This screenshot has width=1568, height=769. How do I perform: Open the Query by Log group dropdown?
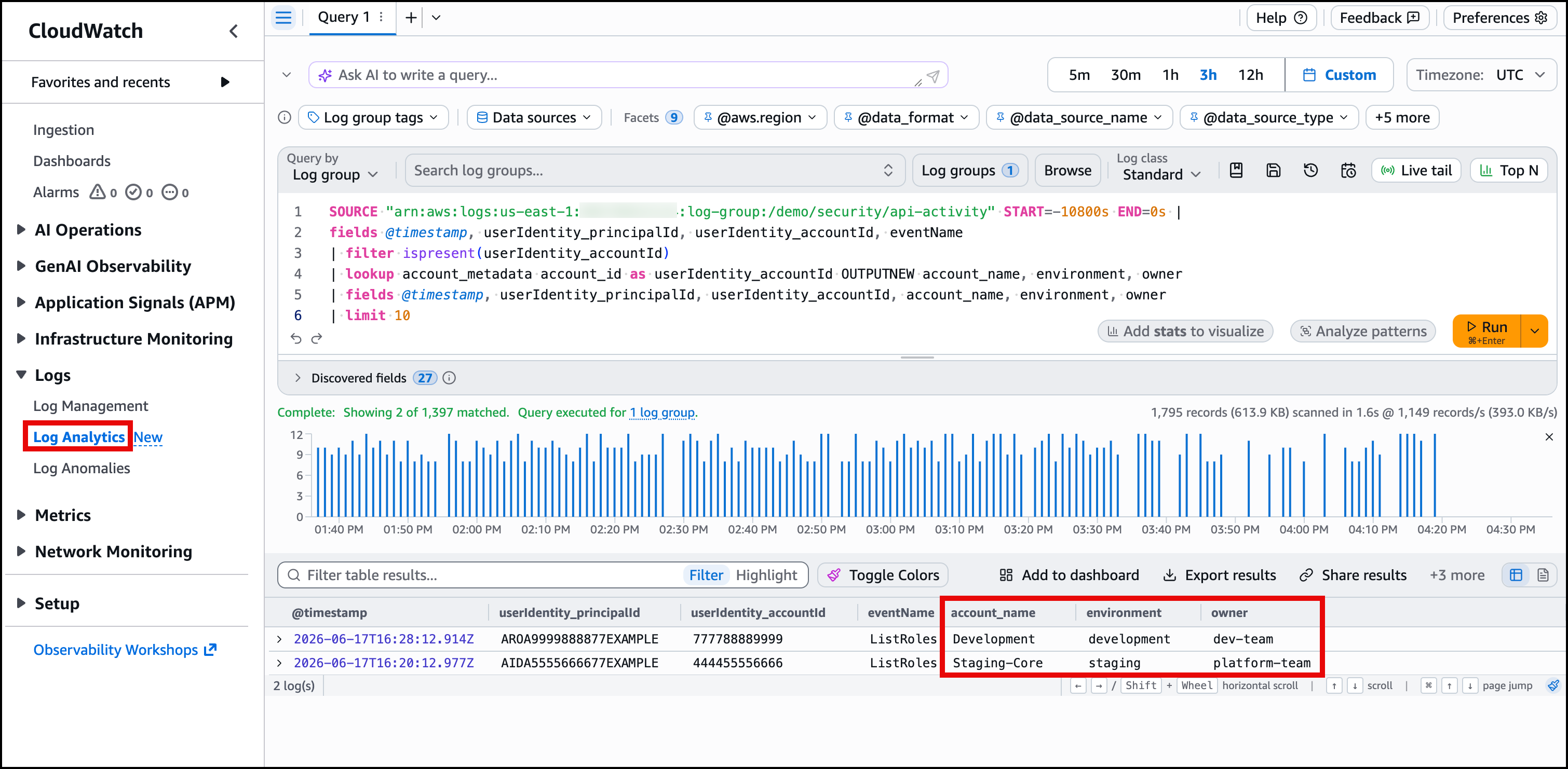coord(335,174)
